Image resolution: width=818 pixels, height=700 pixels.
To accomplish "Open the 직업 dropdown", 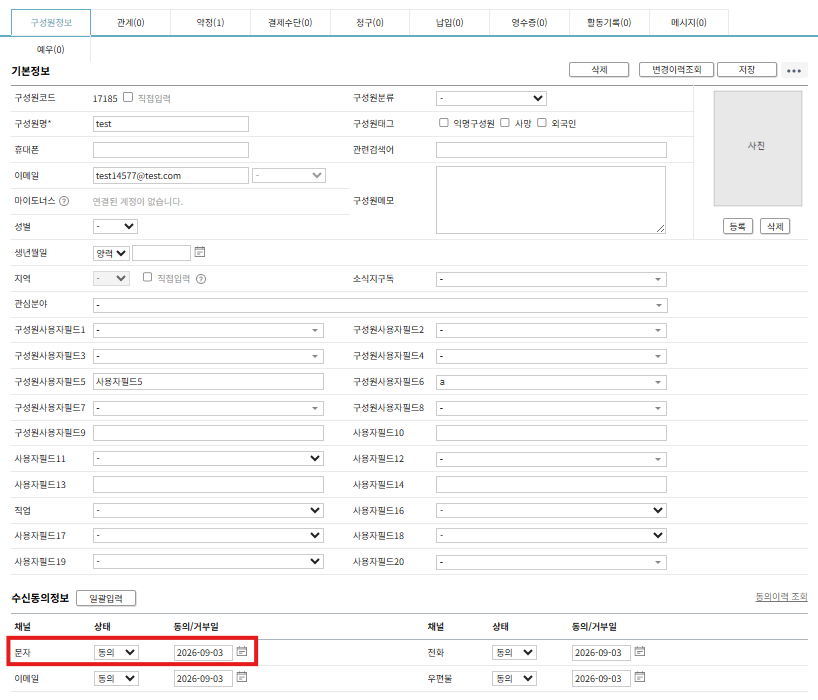I will (x=208, y=510).
